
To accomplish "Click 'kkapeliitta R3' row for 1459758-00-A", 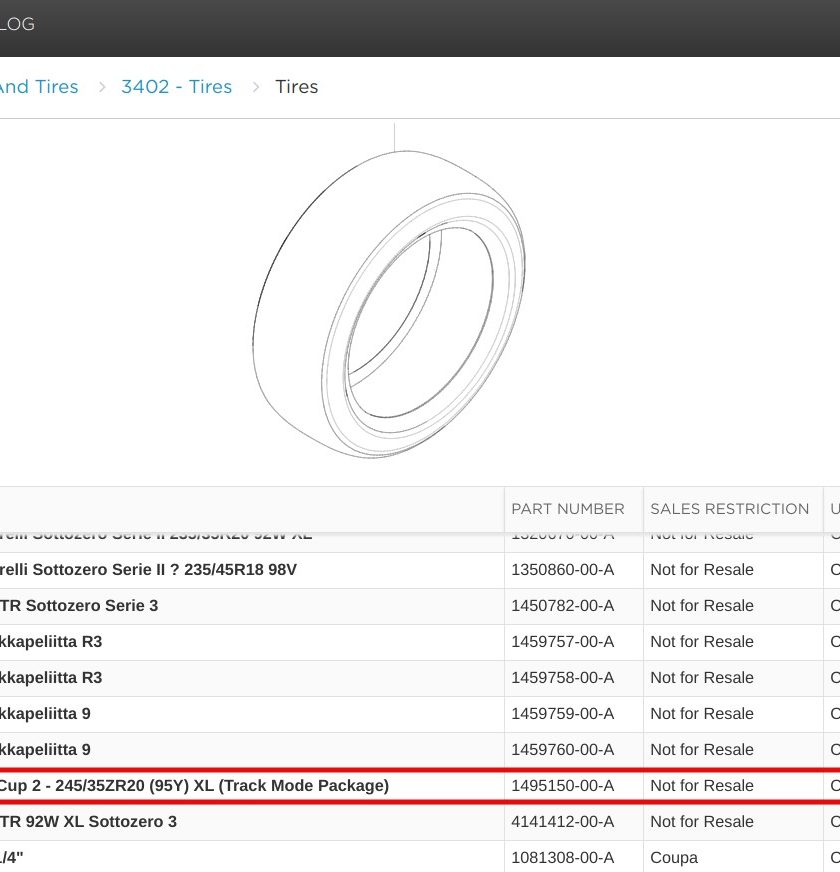I will pyautogui.click(x=420, y=678).
